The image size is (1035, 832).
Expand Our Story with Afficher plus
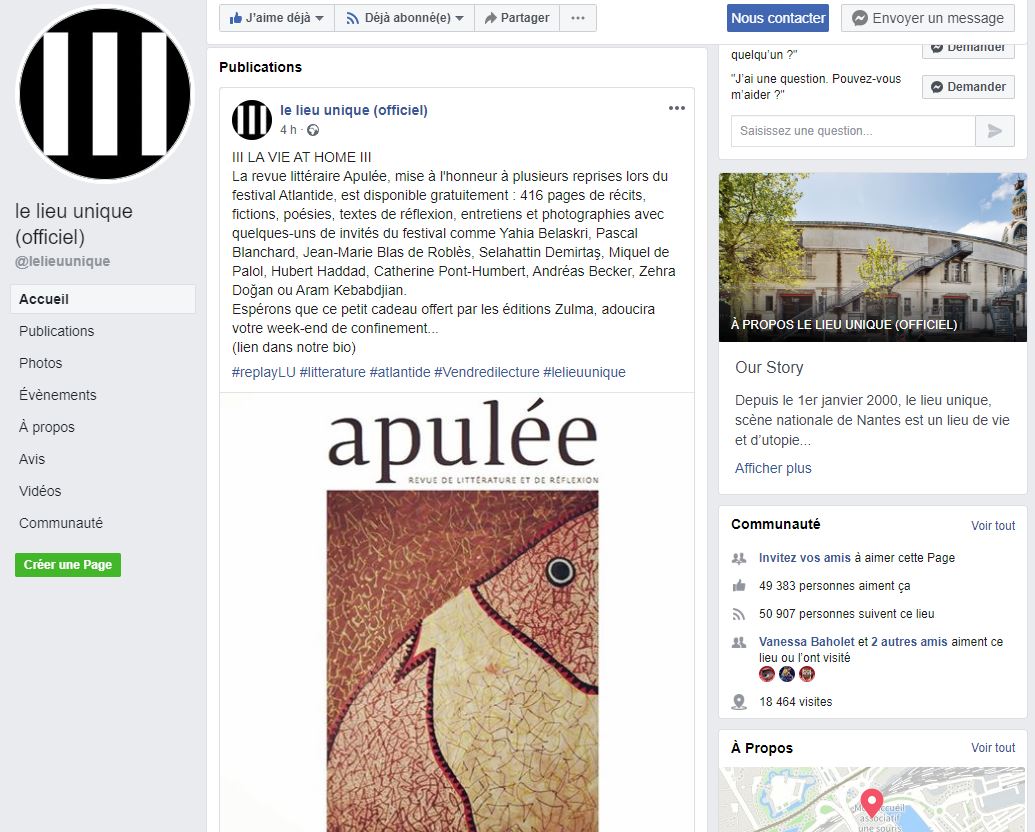pyautogui.click(x=773, y=468)
